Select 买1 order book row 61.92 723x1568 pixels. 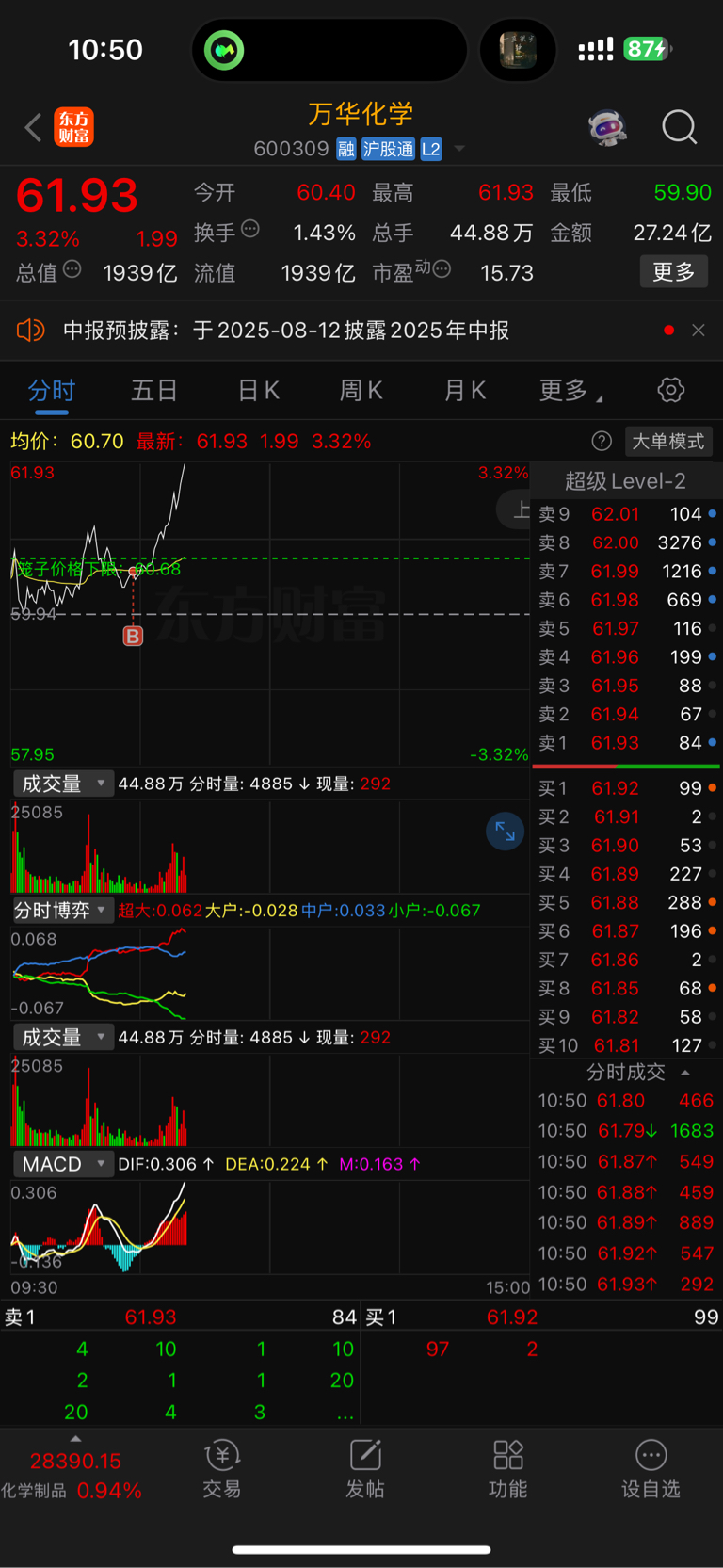click(627, 788)
